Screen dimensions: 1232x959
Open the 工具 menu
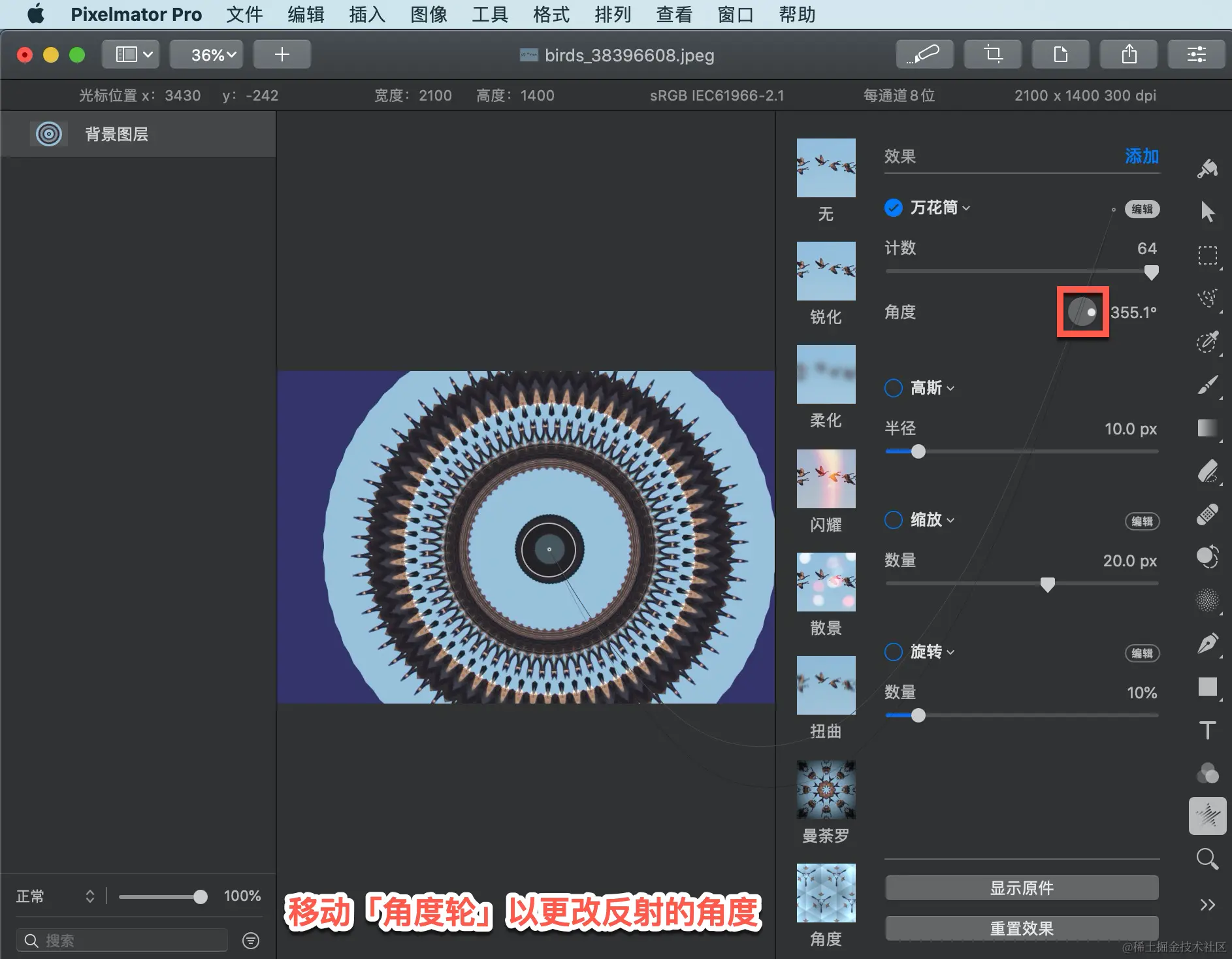pyautogui.click(x=490, y=14)
